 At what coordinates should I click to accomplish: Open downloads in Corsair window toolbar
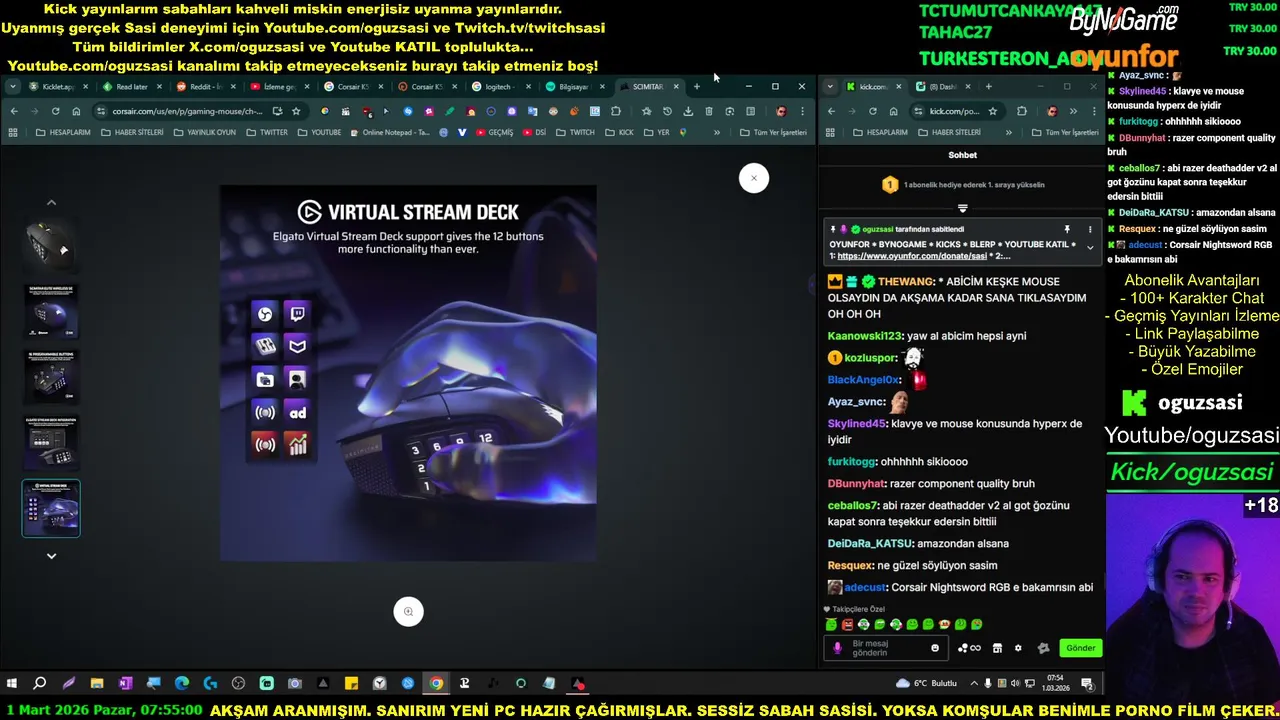tap(688, 111)
